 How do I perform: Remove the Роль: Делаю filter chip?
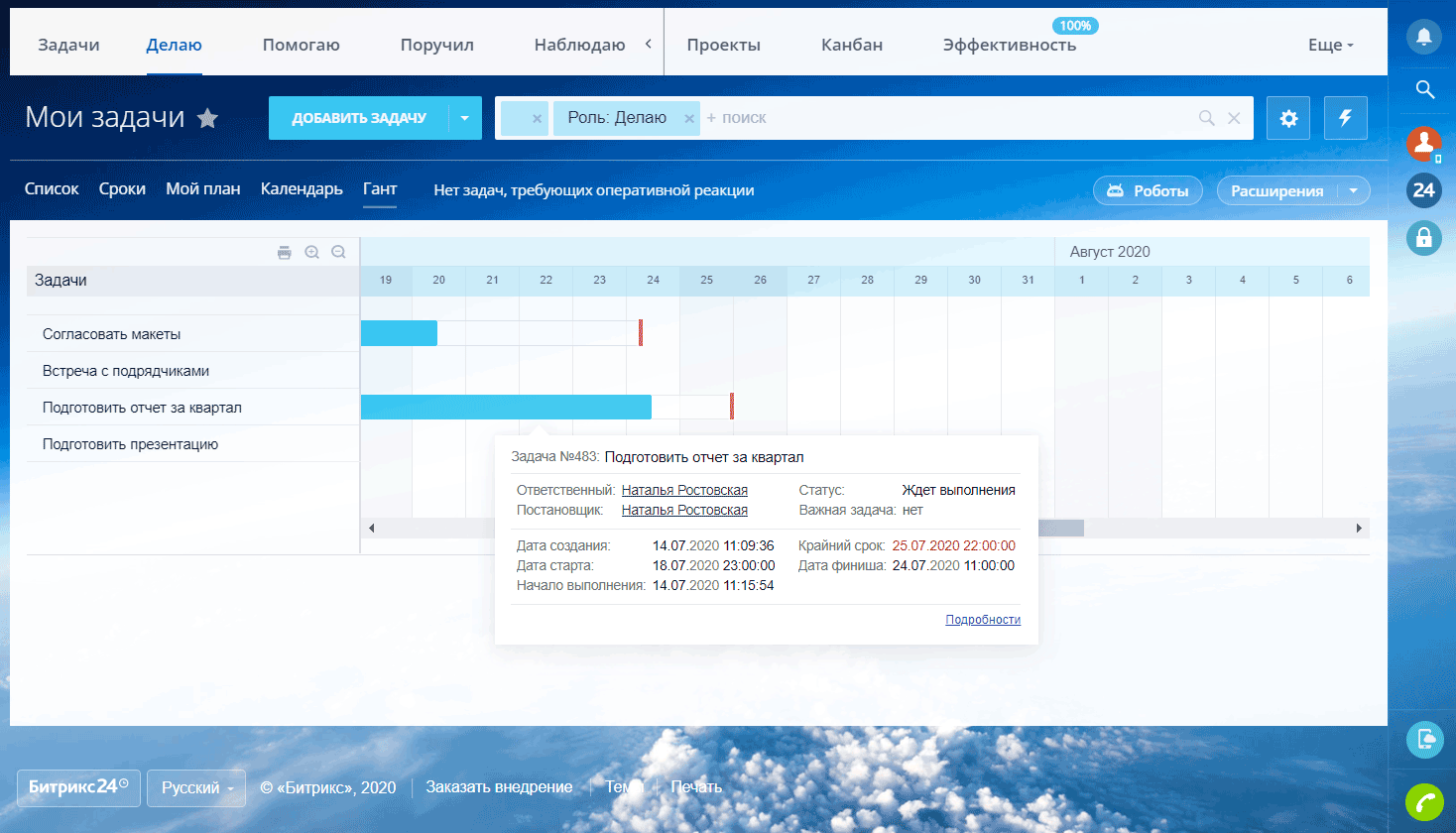pyautogui.click(x=689, y=118)
